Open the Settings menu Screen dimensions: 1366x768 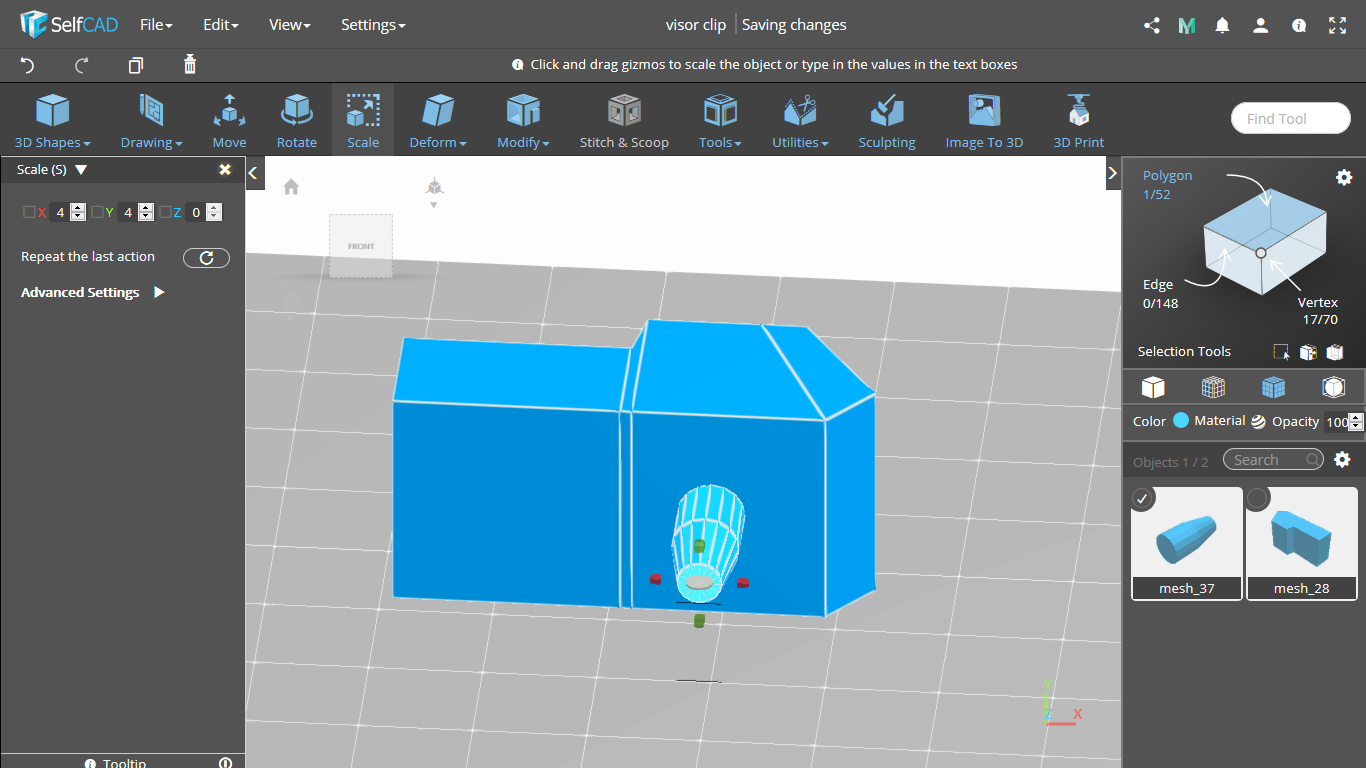pos(373,25)
